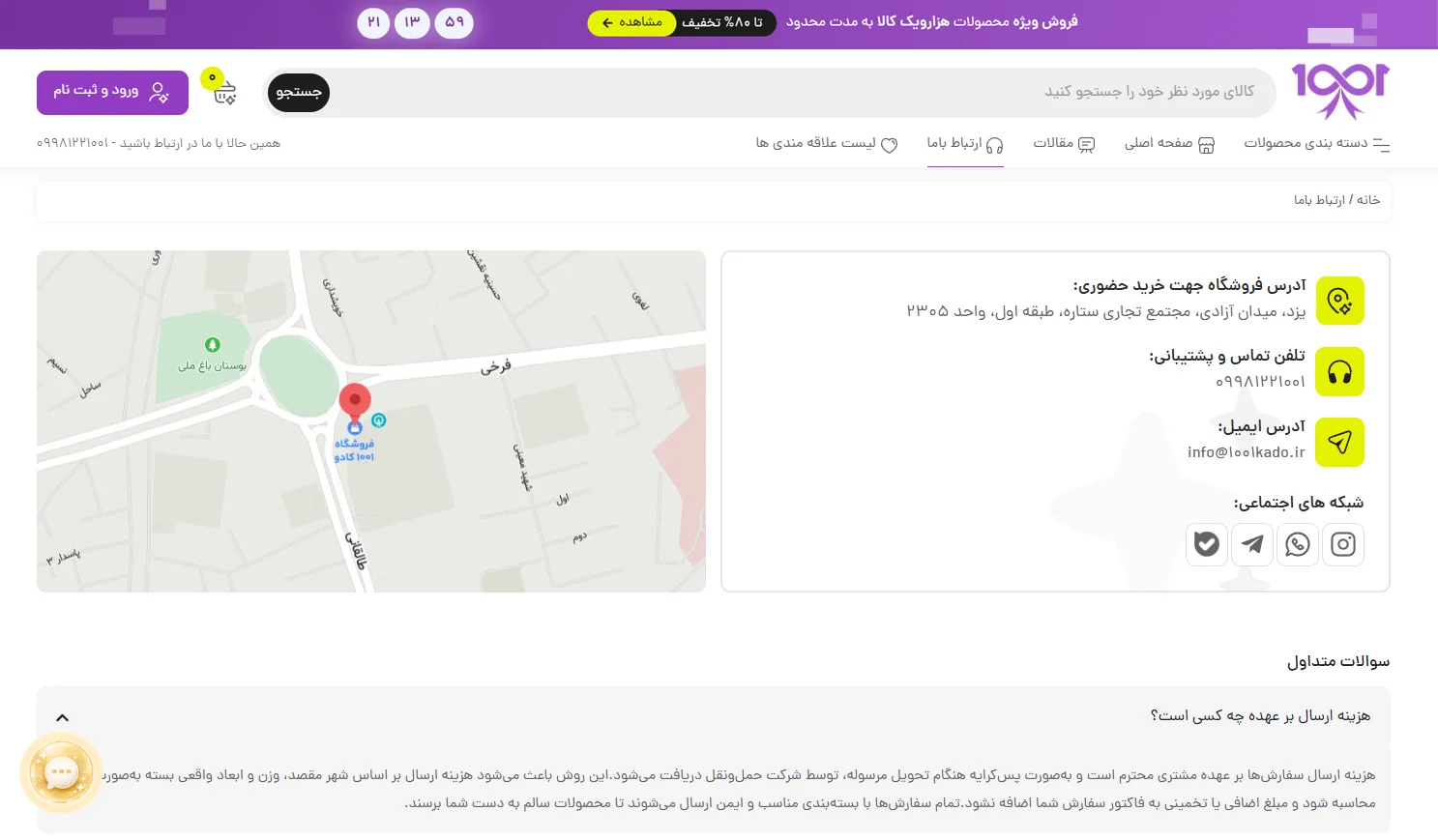Click the سوالات متداول heading
The image size is (1438, 840).
pos(1338,662)
